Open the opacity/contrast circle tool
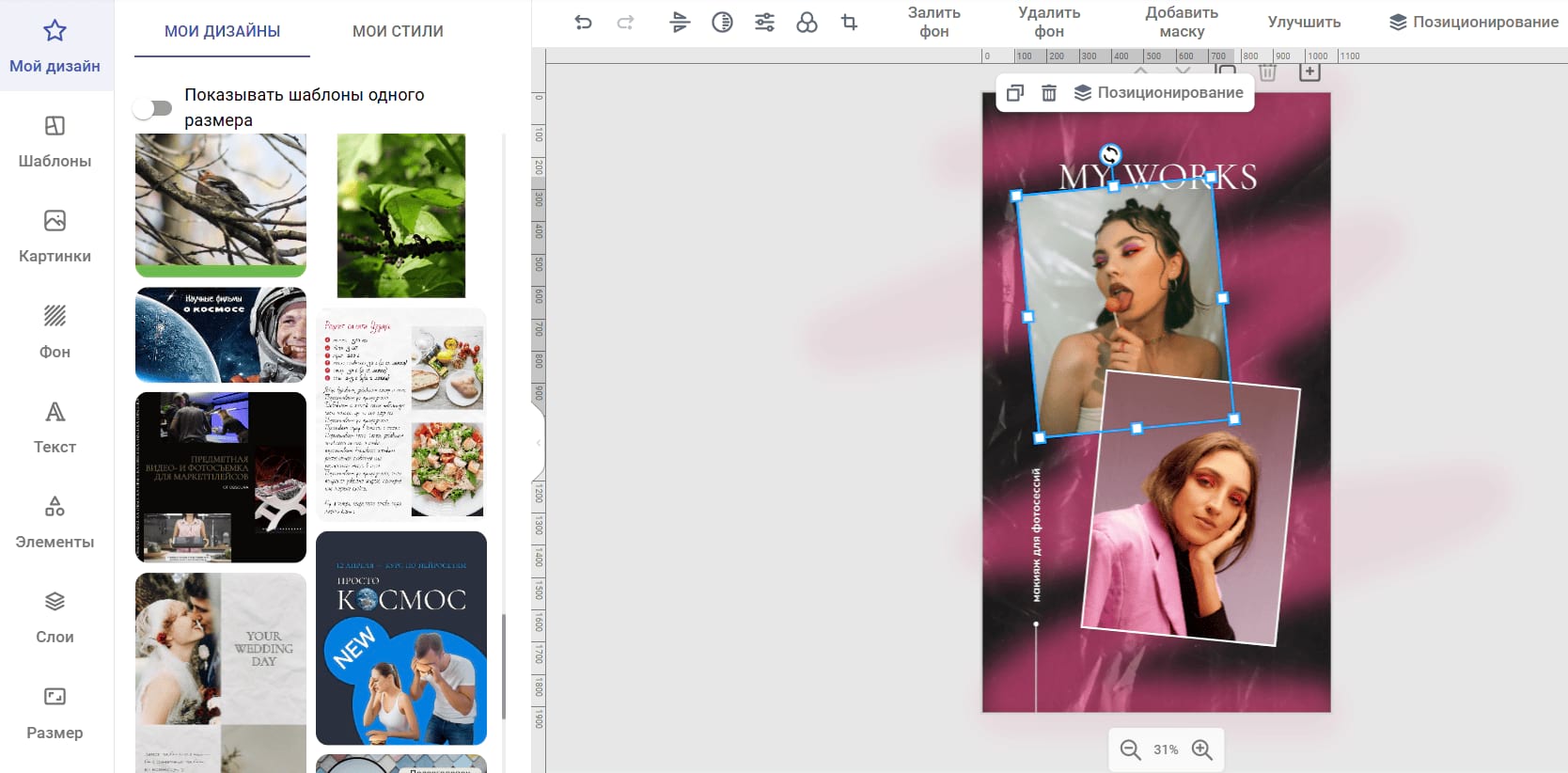Viewport: 1568px width, 773px height. (722, 23)
